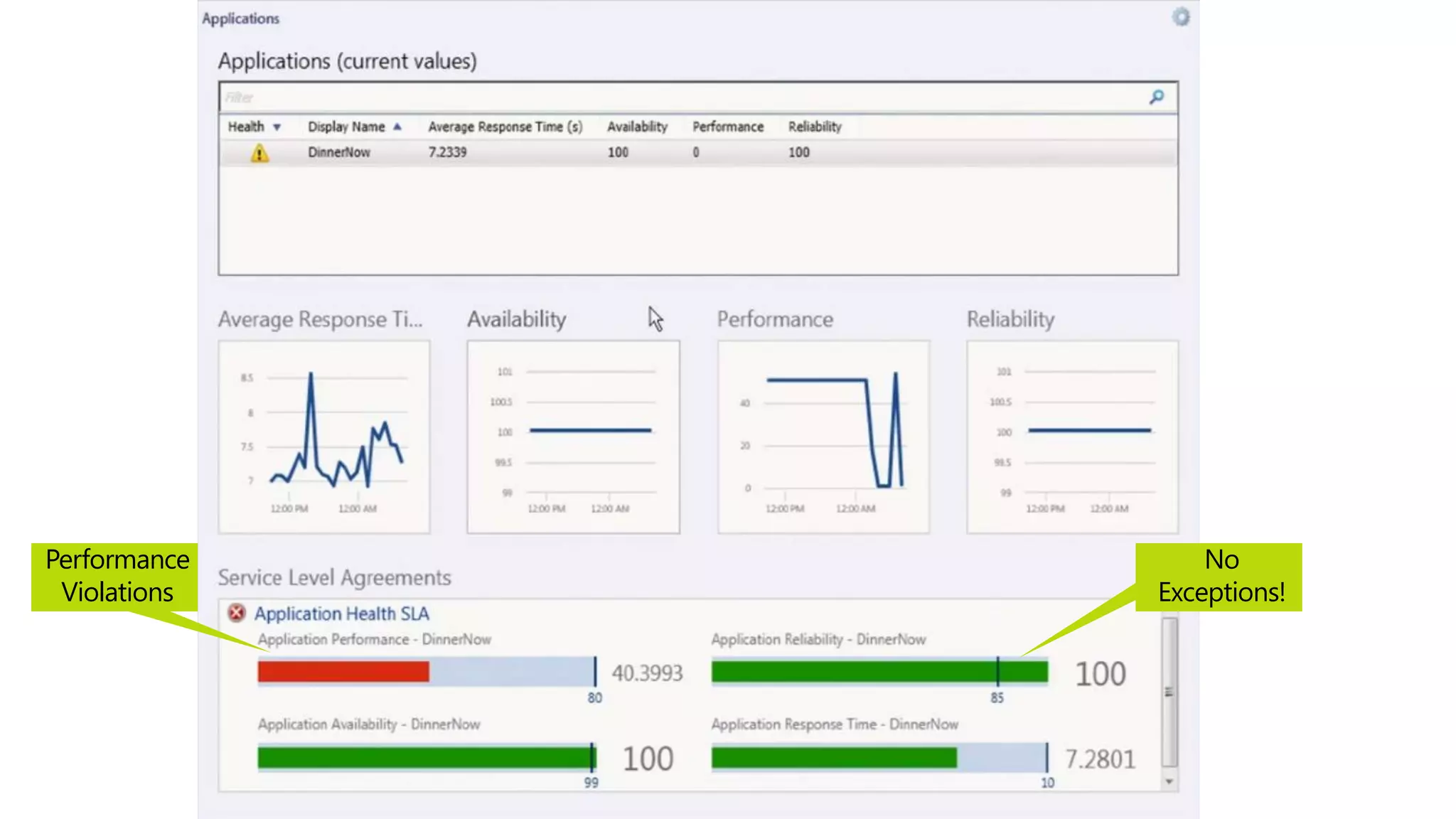
Task: Sort by Average Response Time column
Action: coord(505,127)
